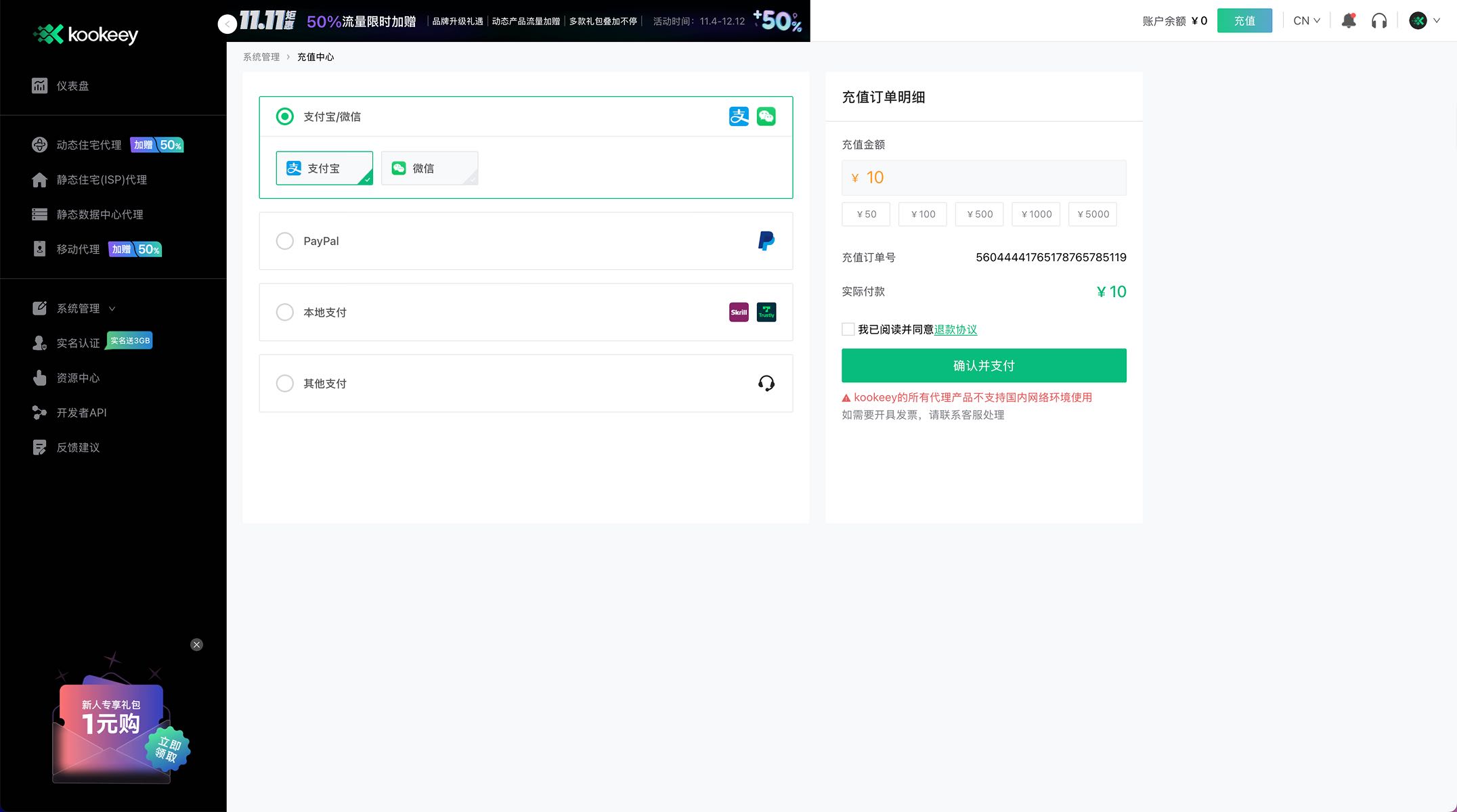Click the Trustly payment icon
This screenshot has height=812, width=1457.
tap(766, 312)
